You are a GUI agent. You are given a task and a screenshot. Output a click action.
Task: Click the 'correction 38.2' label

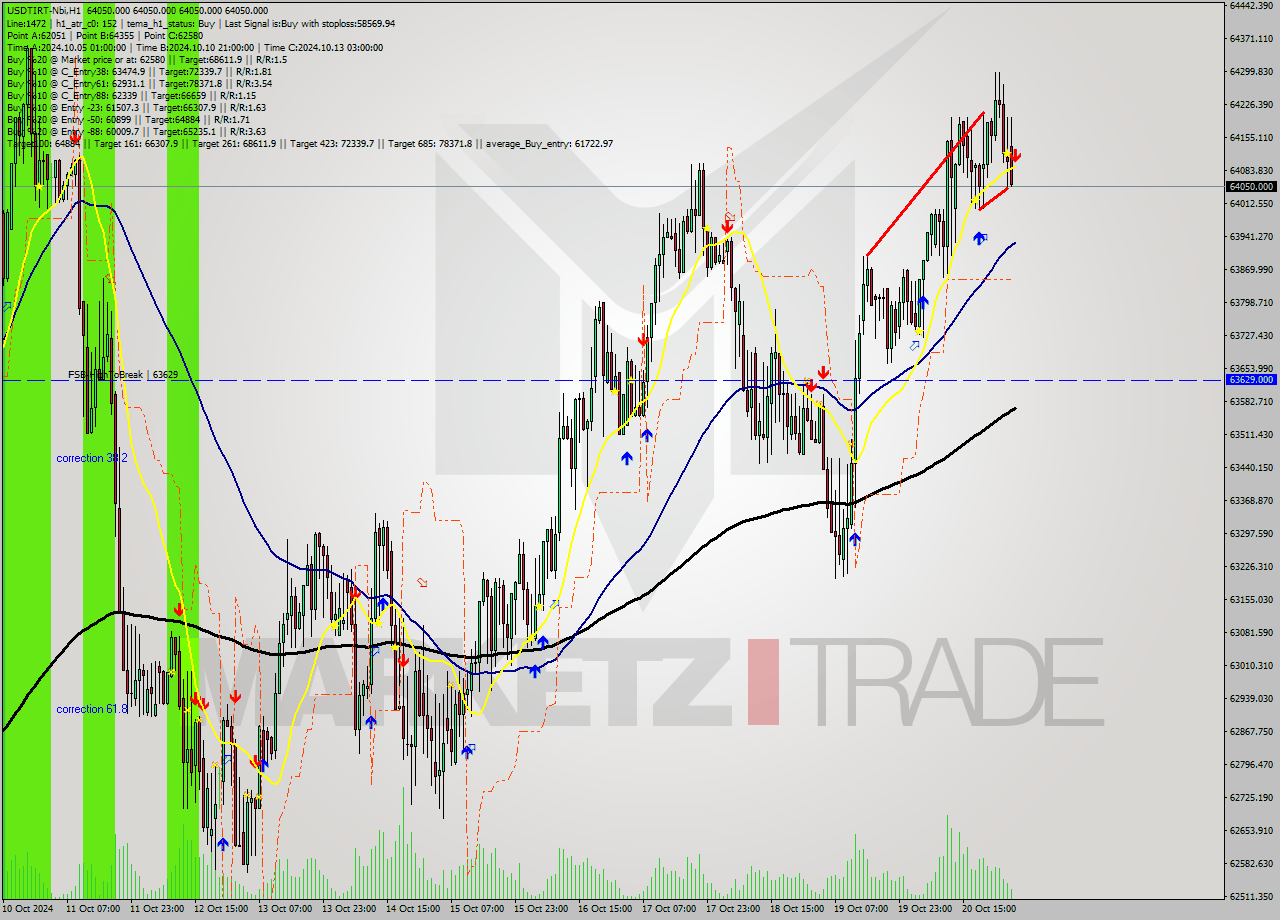coord(92,458)
